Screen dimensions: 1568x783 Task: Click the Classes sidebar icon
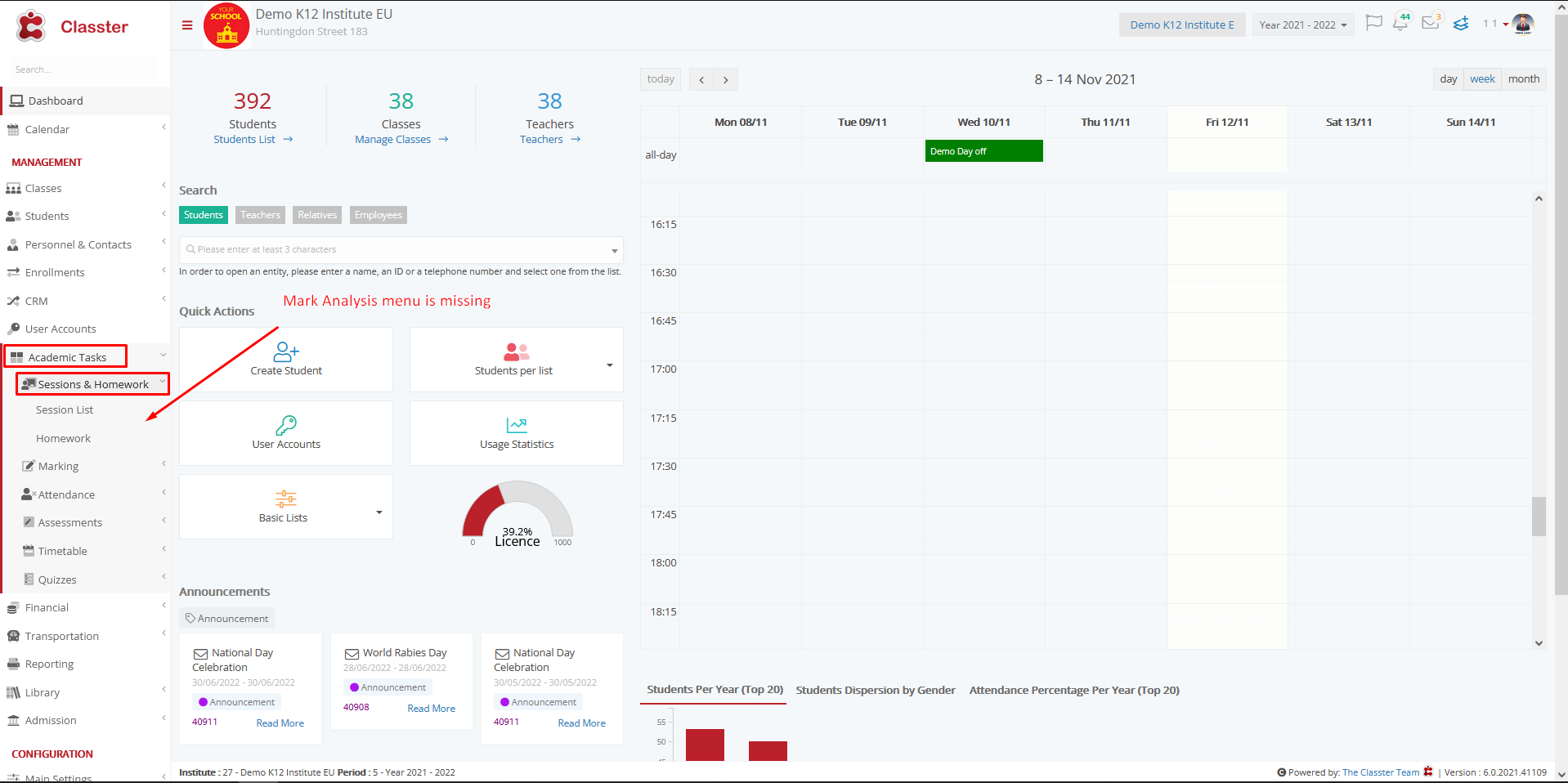[x=13, y=188]
